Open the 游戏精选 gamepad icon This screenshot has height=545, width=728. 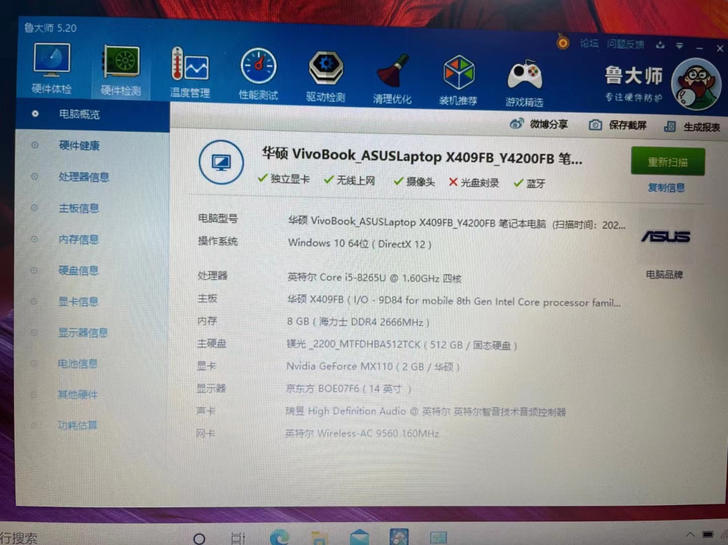[524, 82]
